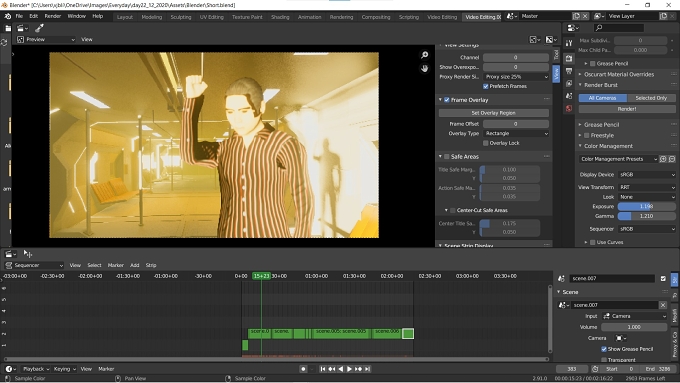Click the Blender logo menu icon
The image size is (680, 383).
click(8, 16)
